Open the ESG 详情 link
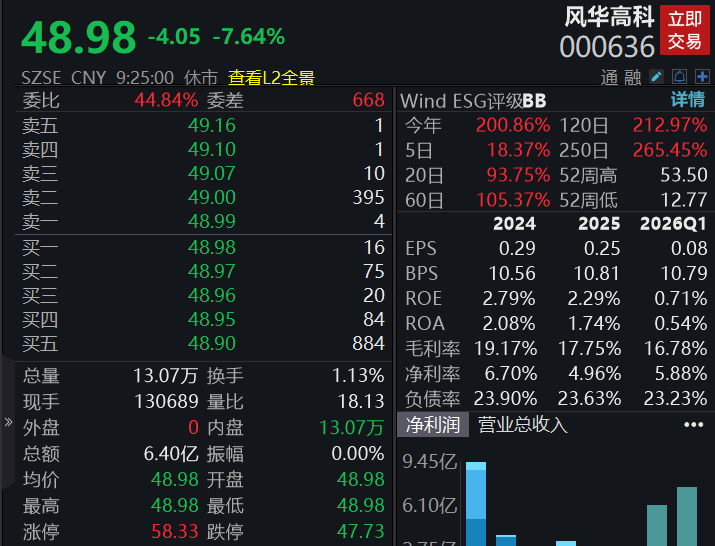This screenshot has width=715, height=546. click(688, 99)
